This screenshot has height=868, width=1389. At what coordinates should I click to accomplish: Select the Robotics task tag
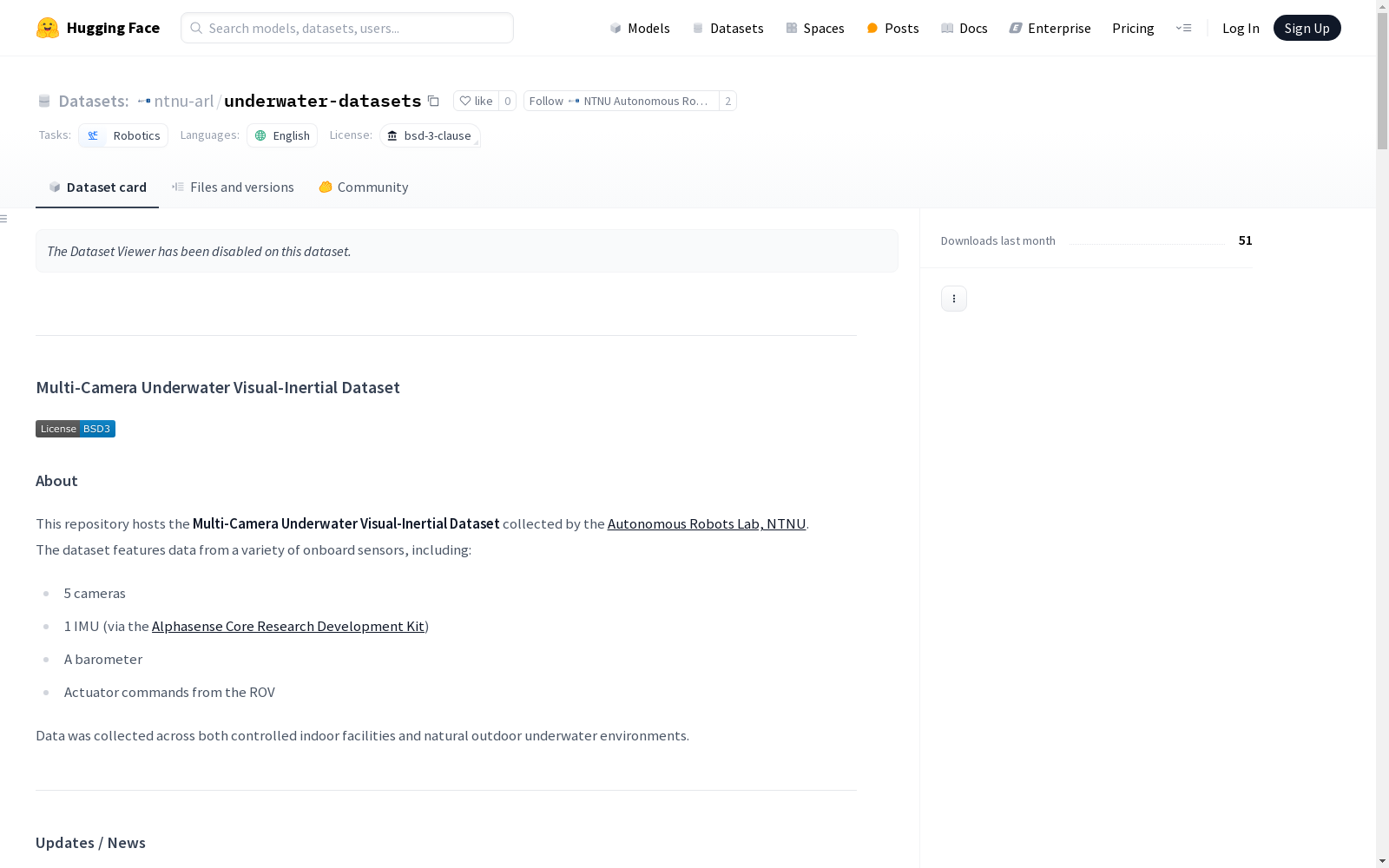click(123, 135)
